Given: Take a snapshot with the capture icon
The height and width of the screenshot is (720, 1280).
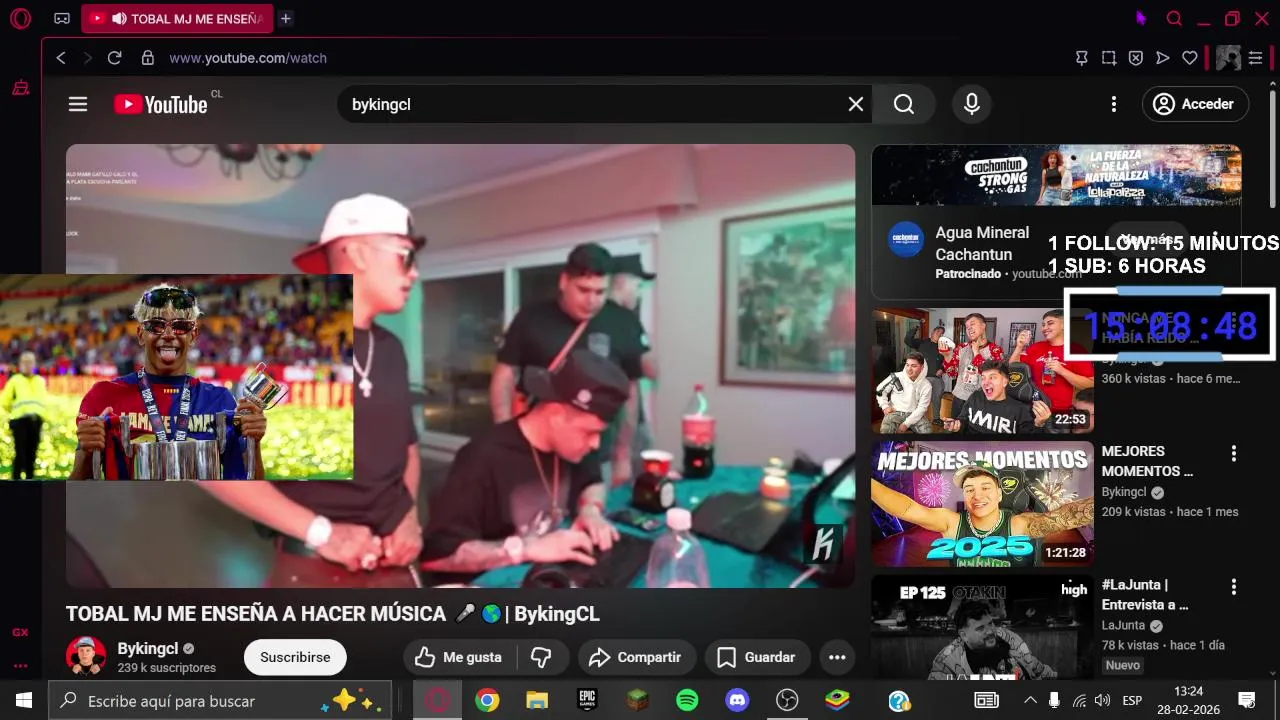Looking at the screenshot, I should (1109, 58).
